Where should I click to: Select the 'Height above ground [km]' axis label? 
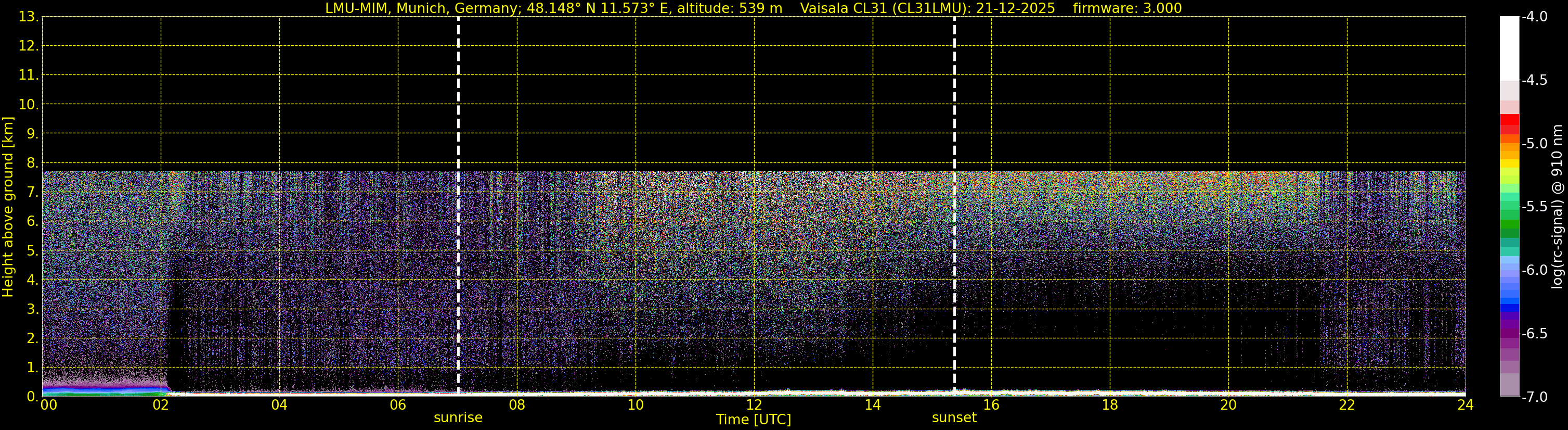point(8,207)
